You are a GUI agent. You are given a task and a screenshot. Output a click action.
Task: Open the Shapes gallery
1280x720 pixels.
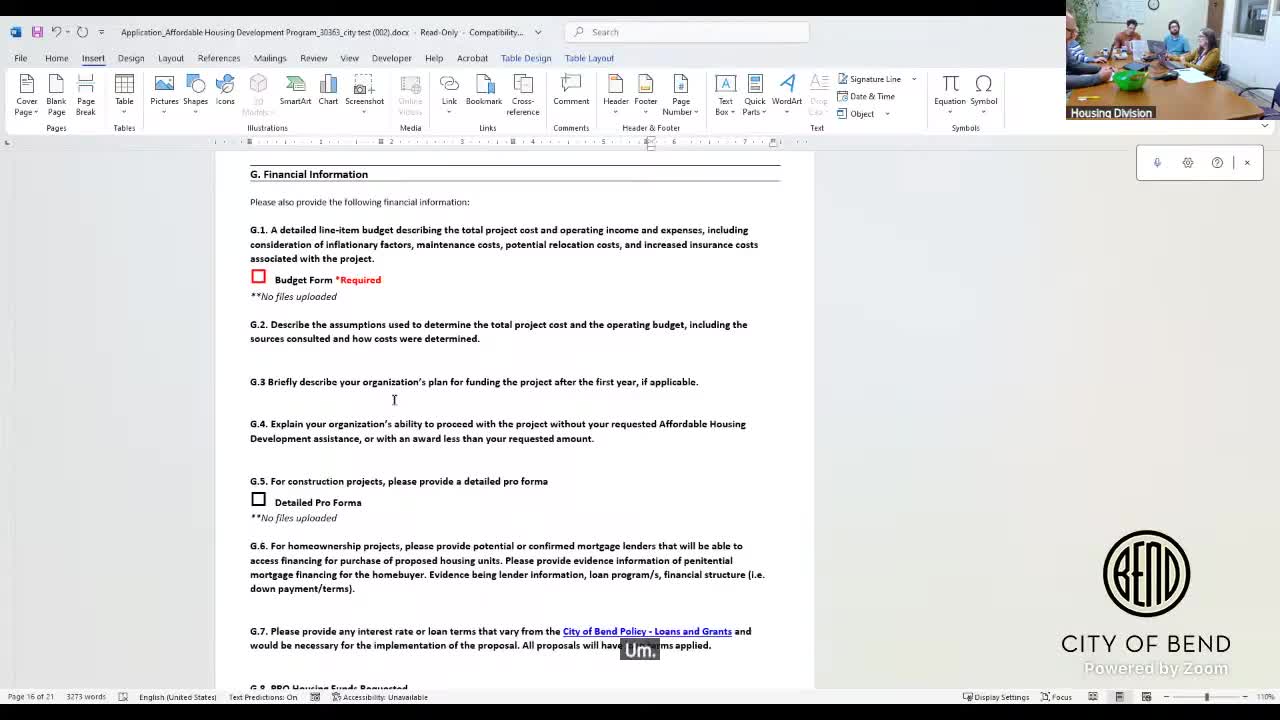pos(195,95)
